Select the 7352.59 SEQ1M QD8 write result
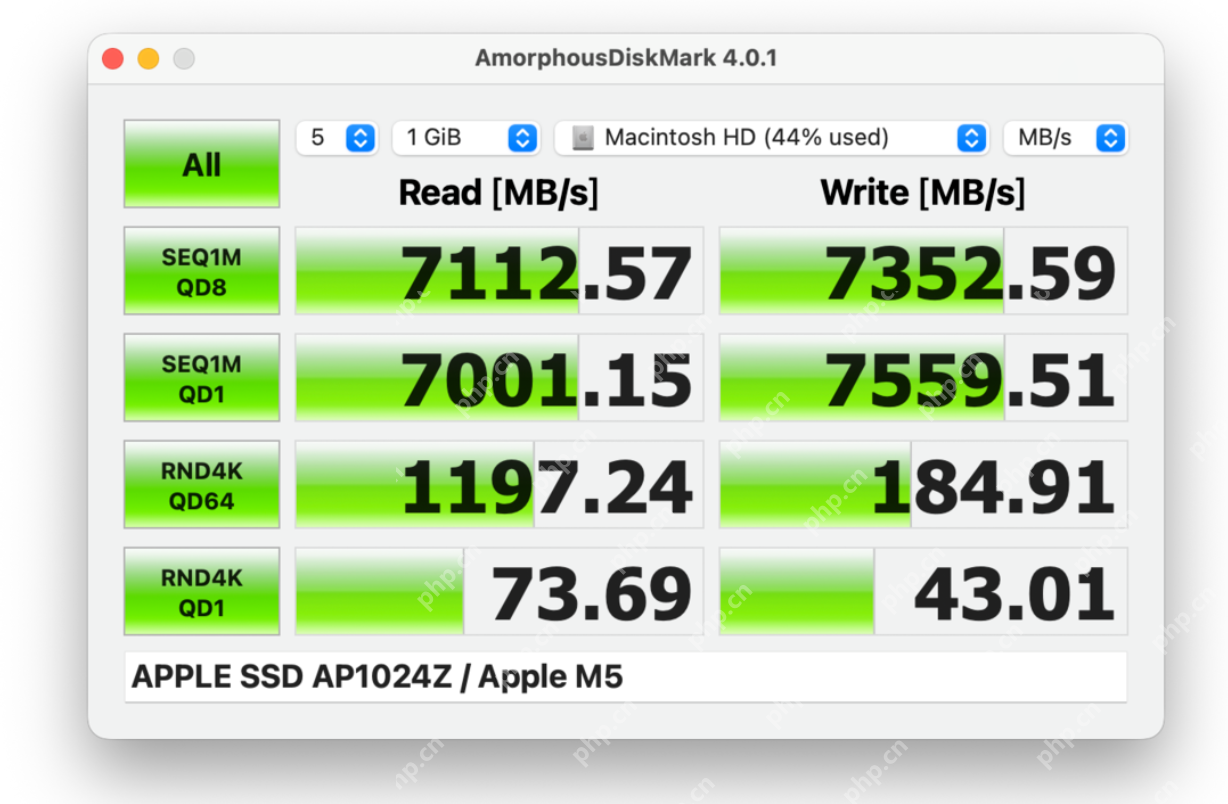The image size is (1228, 804). click(x=923, y=271)
